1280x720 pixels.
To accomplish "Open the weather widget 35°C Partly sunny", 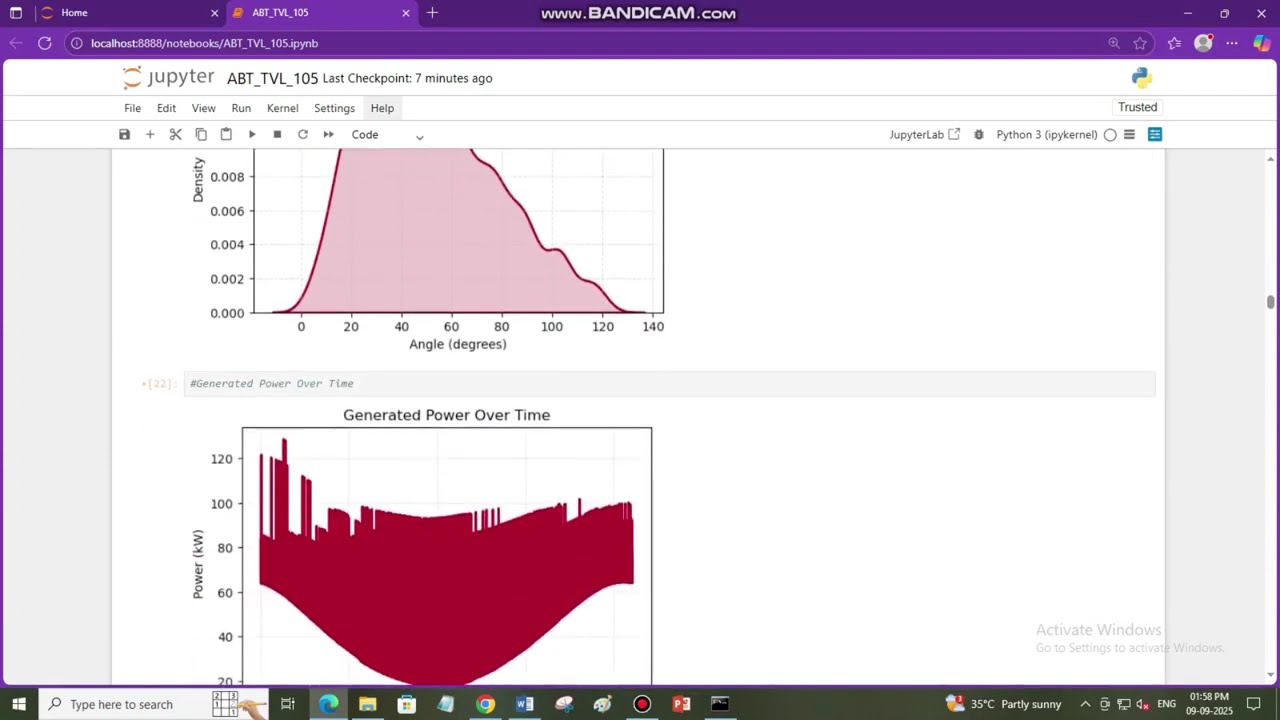I will (x=1003, y=704).
